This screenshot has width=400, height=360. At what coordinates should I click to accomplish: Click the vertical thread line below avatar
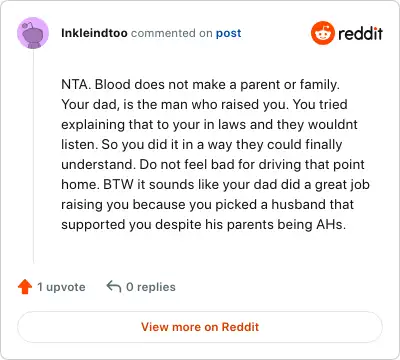click(x=33, y=157)
